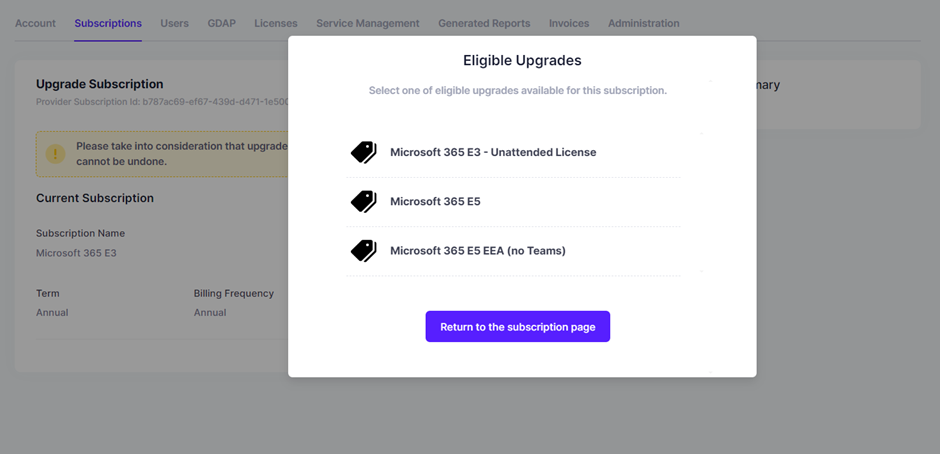Image resolution: width=940 pixels, height=454 pixels.
Task: Open the Service Management tab
Action: pyautogui.click(x=368, y=23)
